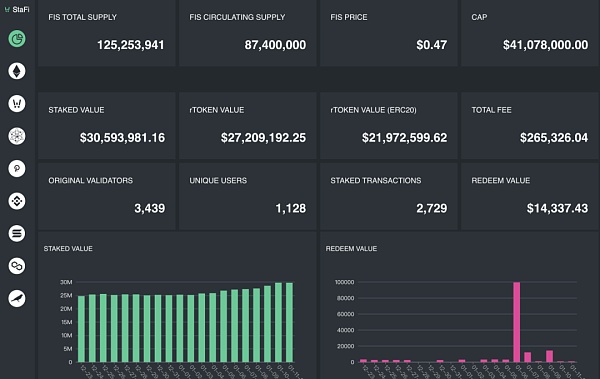The height and width of the screenshot is (379, 600).
Task: Click the Total Fee card
Action: point(530,125)
